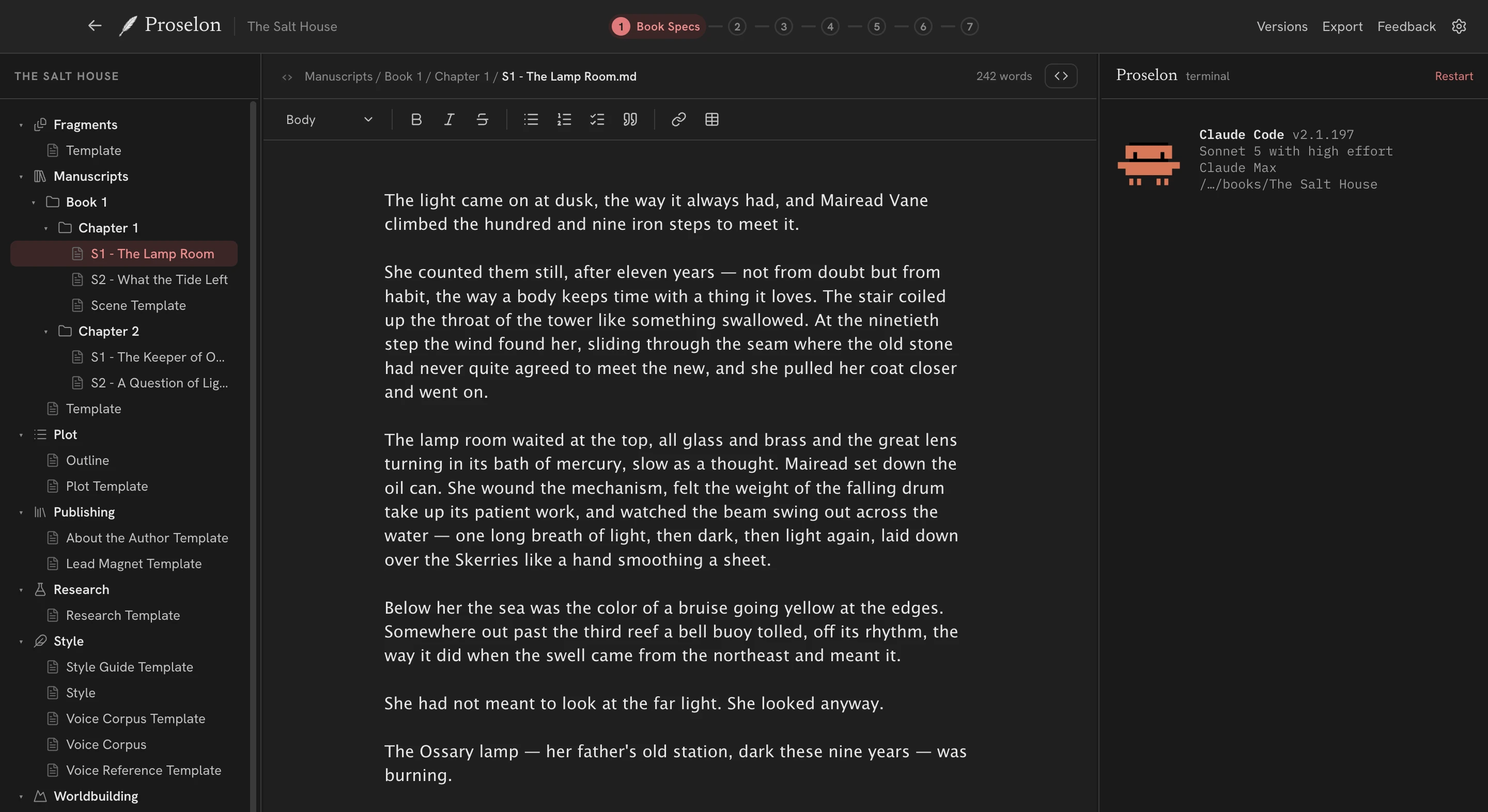The width and height of the screenshot is (1488, 812).
Task: Restart the Proselon terminal
Action: click(1453, 76)
